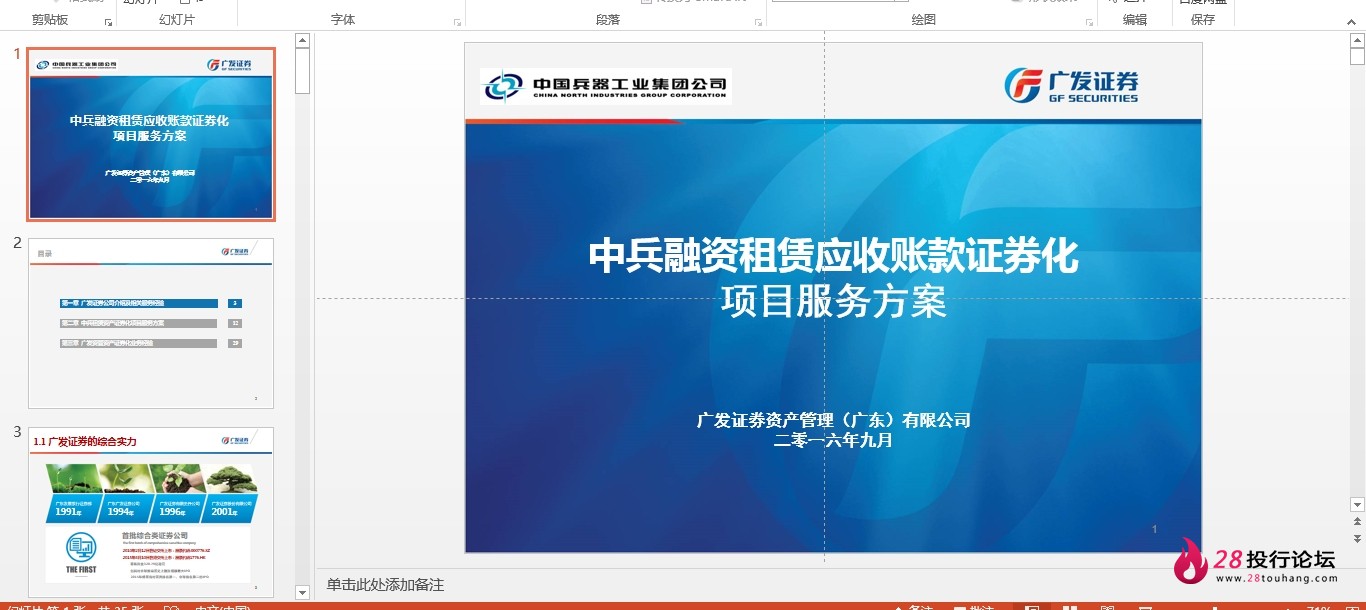Open the 字体 group dialog launcher

click(458, 22)
